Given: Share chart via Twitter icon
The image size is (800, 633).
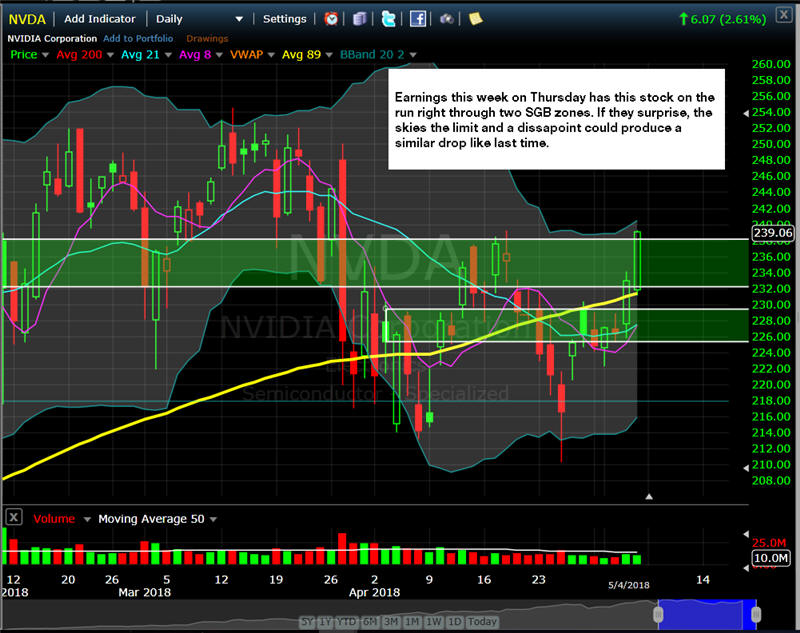Looking at the screenshot, I should (x=388, y=19).
